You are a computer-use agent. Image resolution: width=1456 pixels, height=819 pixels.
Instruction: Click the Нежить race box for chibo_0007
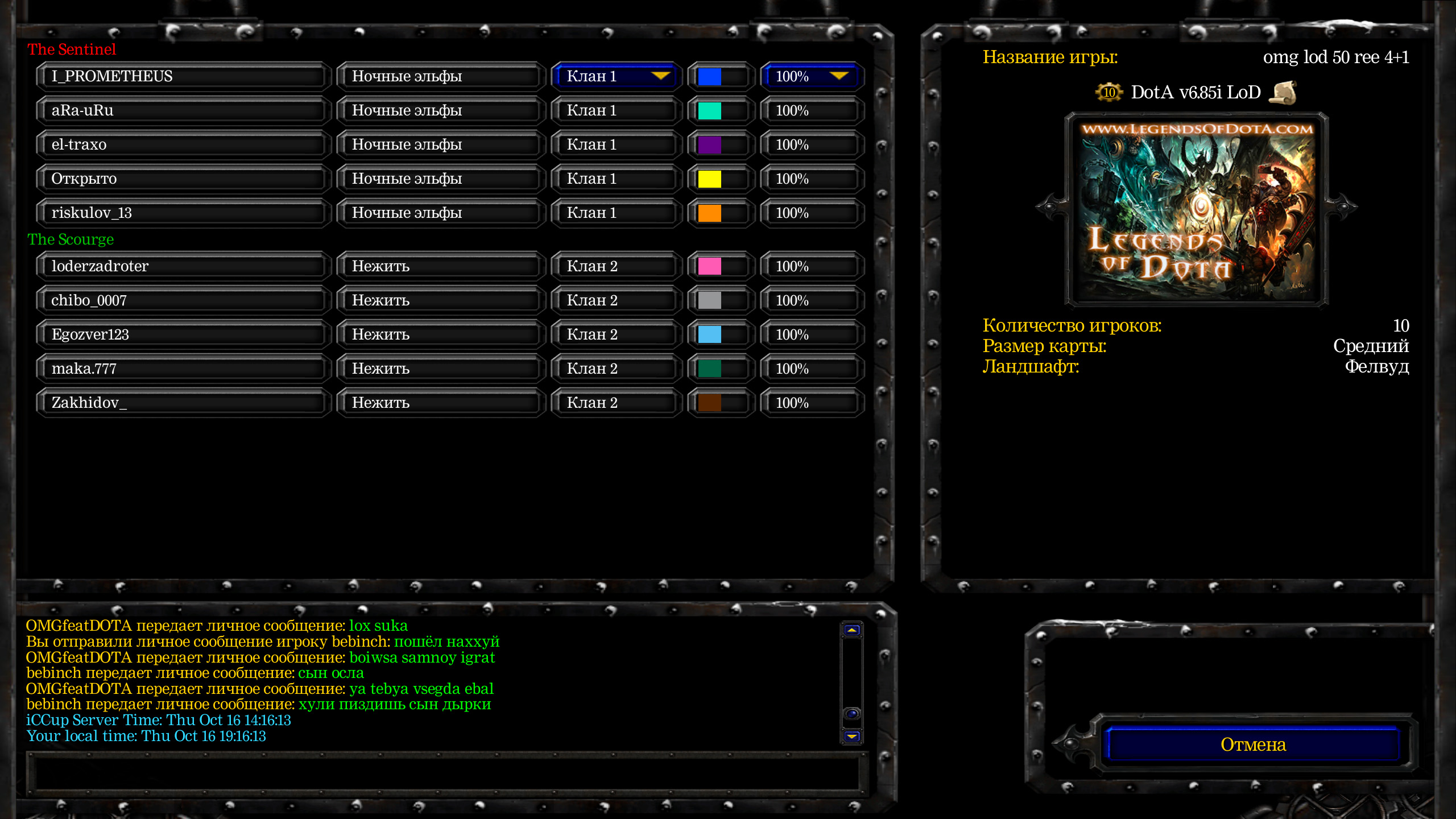[439, 300]
